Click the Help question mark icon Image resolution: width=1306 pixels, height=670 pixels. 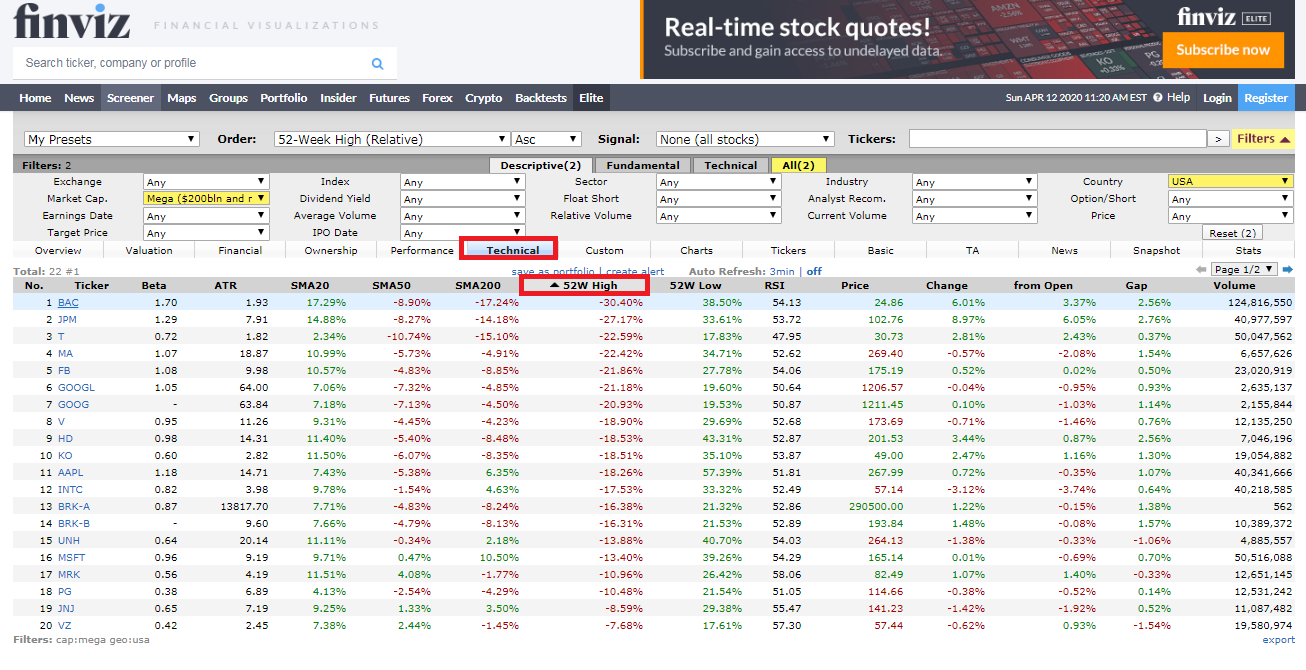tap(1158, 98)
